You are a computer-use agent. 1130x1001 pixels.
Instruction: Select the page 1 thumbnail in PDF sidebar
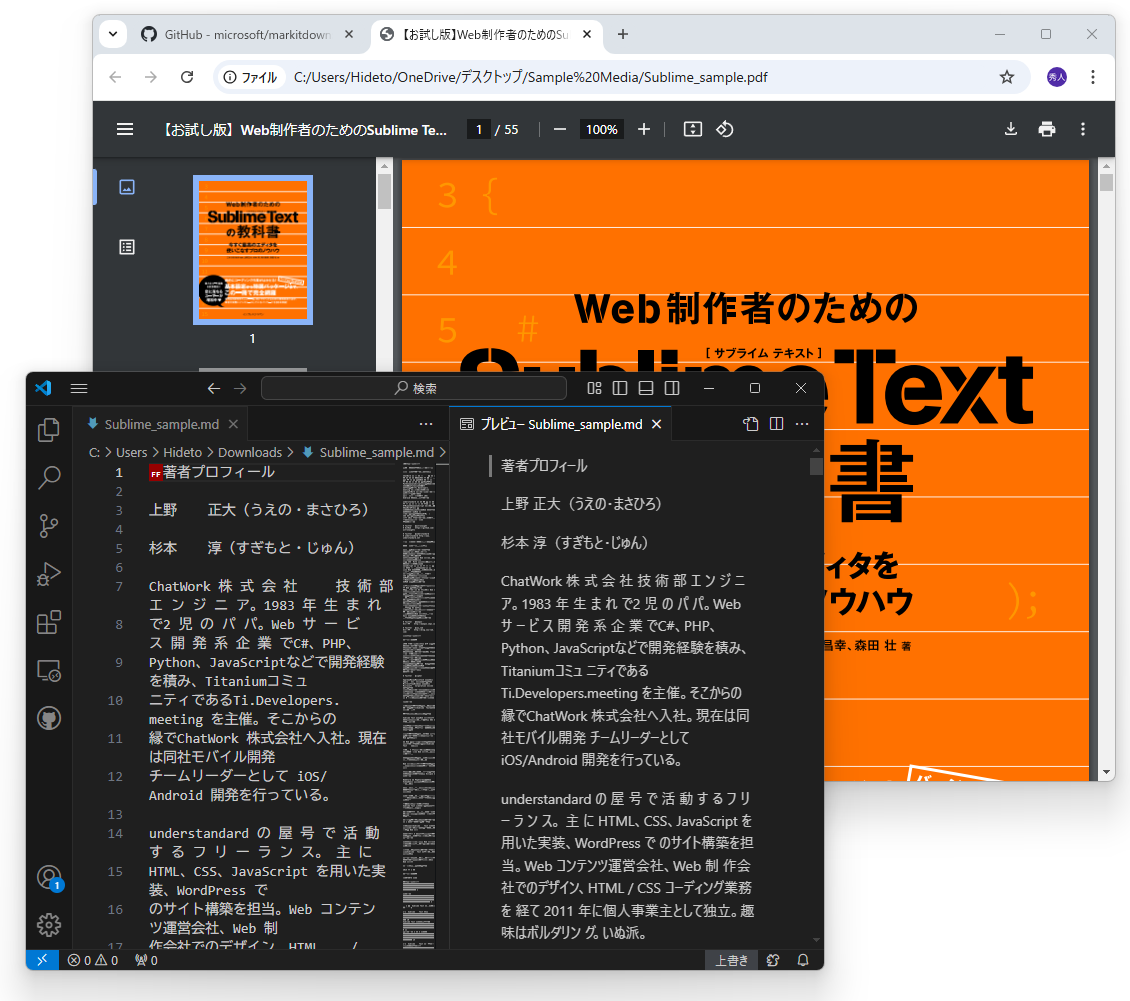pos(252,250)
